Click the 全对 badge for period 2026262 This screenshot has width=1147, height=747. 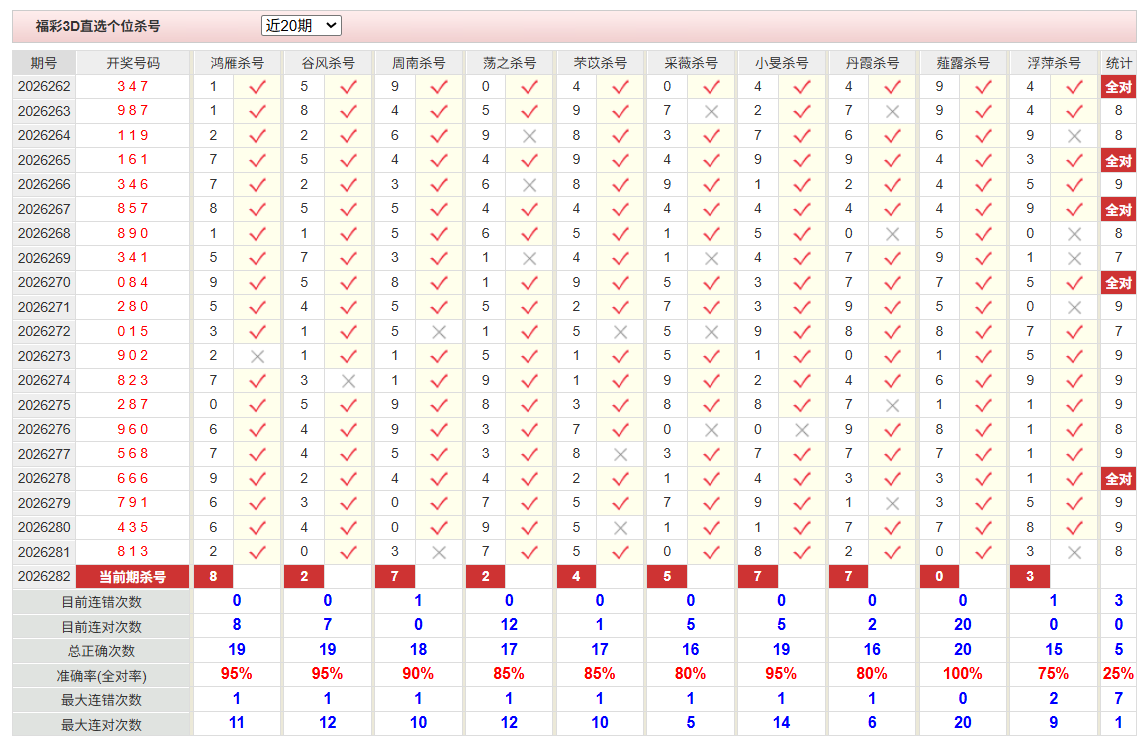coord(1118,87)
